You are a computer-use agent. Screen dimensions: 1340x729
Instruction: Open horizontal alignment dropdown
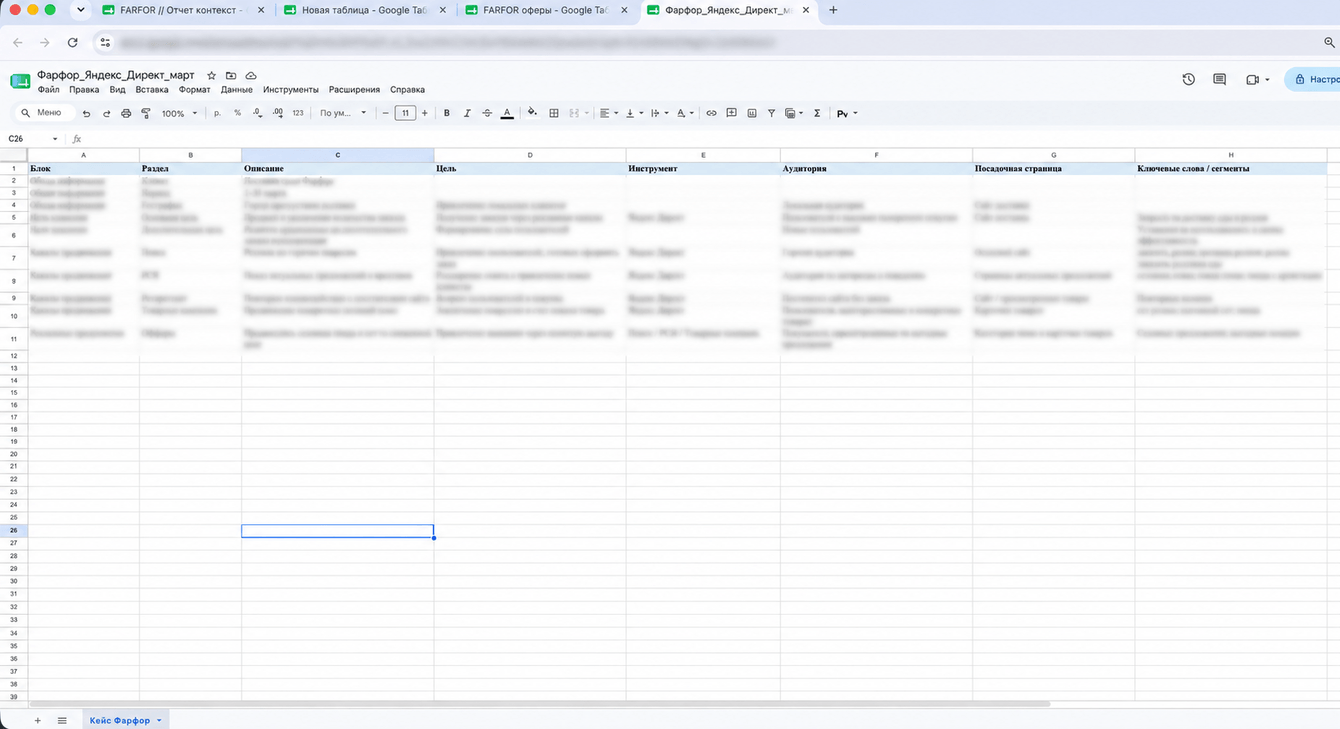[x=608, y=113]
